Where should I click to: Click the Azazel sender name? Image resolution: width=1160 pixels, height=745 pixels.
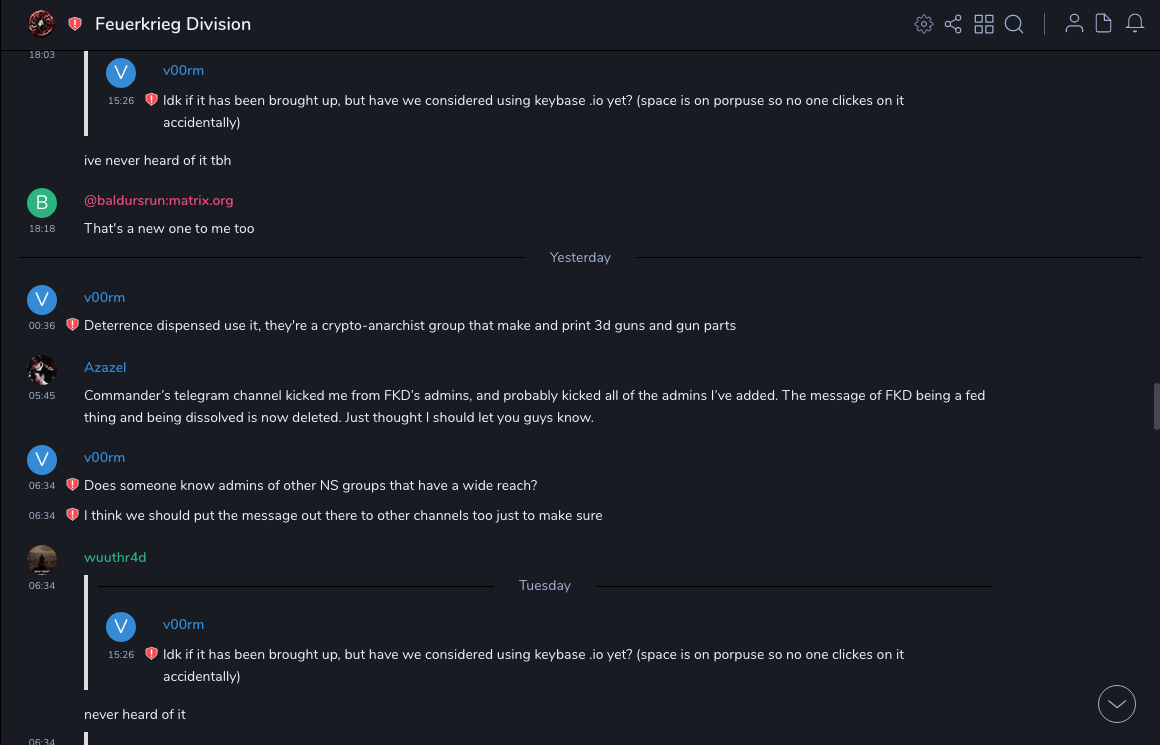tap(105, 367)
